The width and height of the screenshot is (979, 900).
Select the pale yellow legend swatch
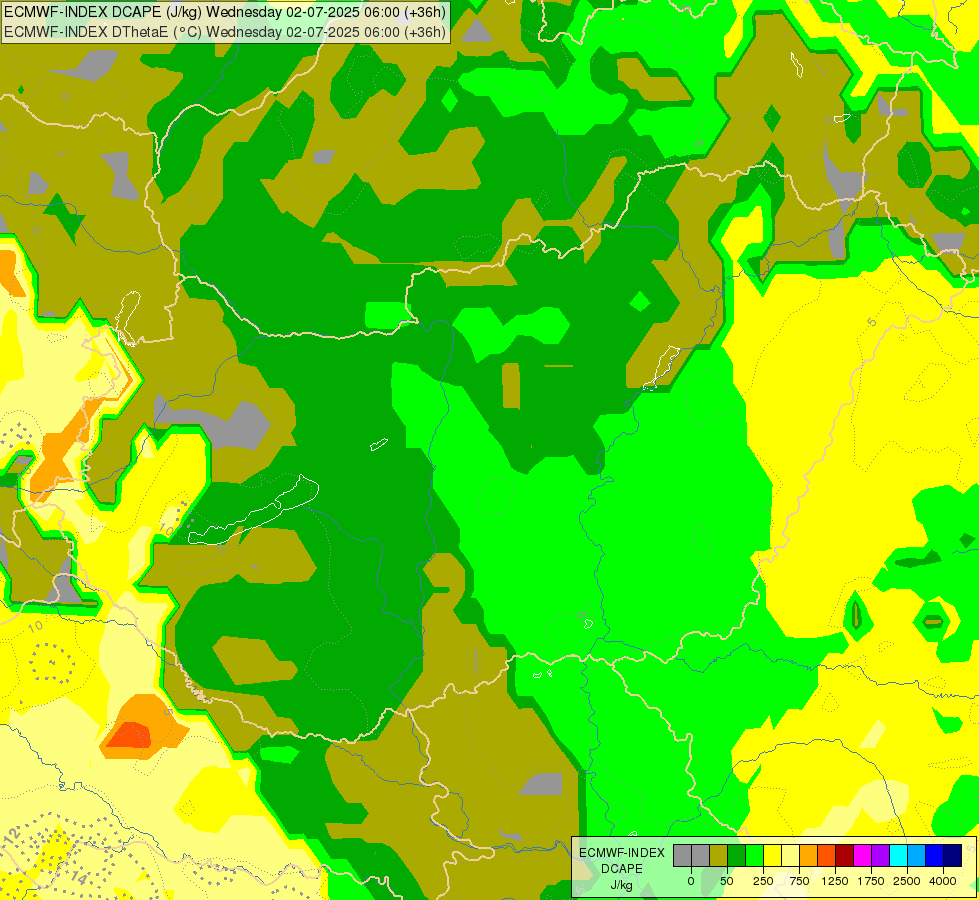tap(790, 855)
